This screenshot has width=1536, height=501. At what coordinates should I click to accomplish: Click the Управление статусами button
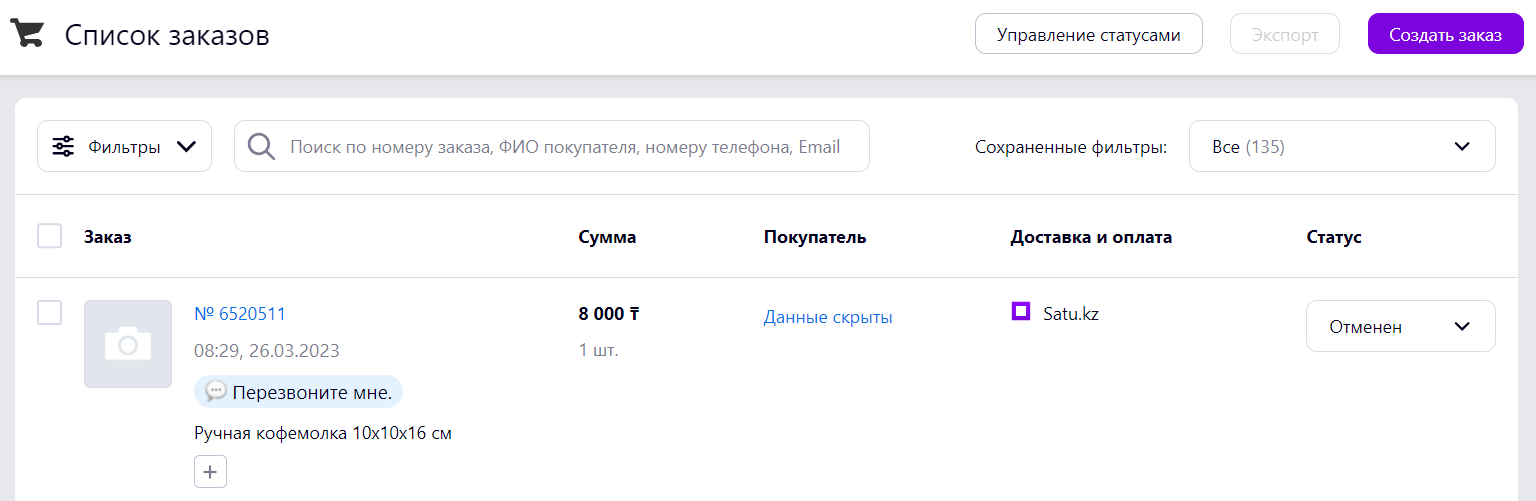(x=1089, y=34)
